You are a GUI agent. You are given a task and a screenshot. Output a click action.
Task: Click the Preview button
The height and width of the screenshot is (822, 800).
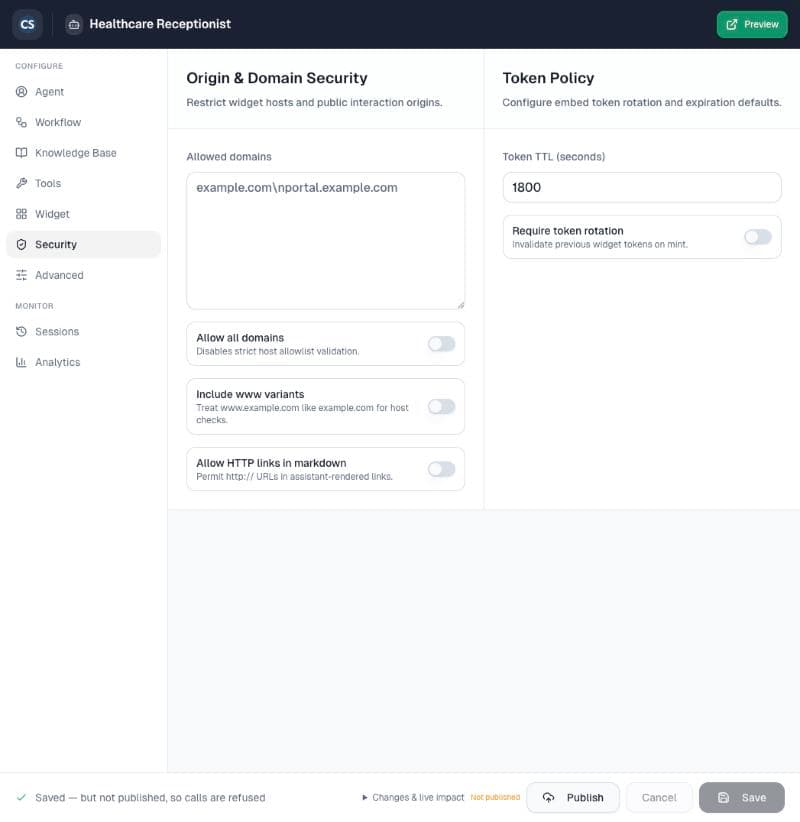752,25
